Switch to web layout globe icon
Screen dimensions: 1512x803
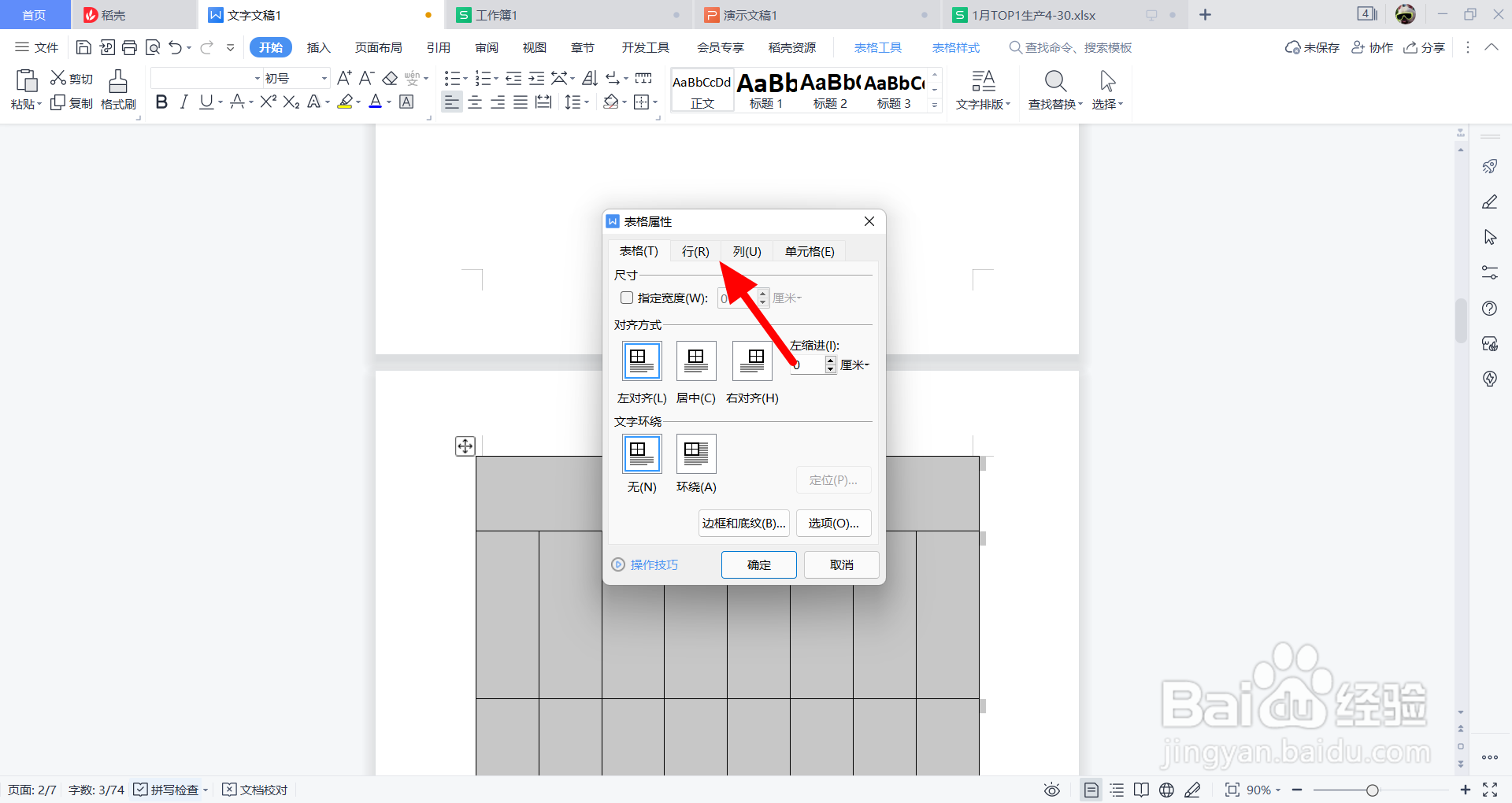(x=1167, y=790)
